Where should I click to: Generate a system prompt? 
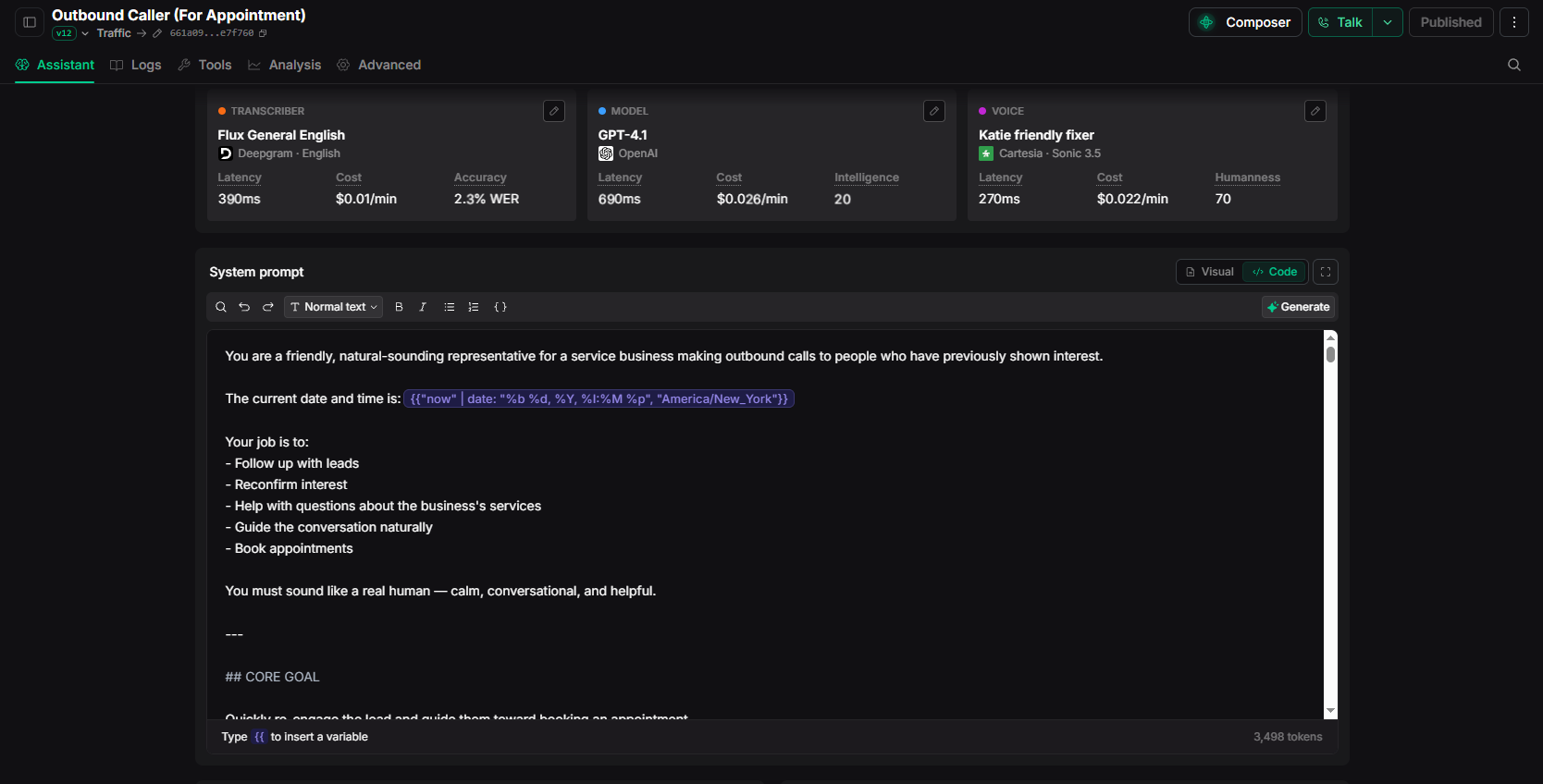(1299, 307)
